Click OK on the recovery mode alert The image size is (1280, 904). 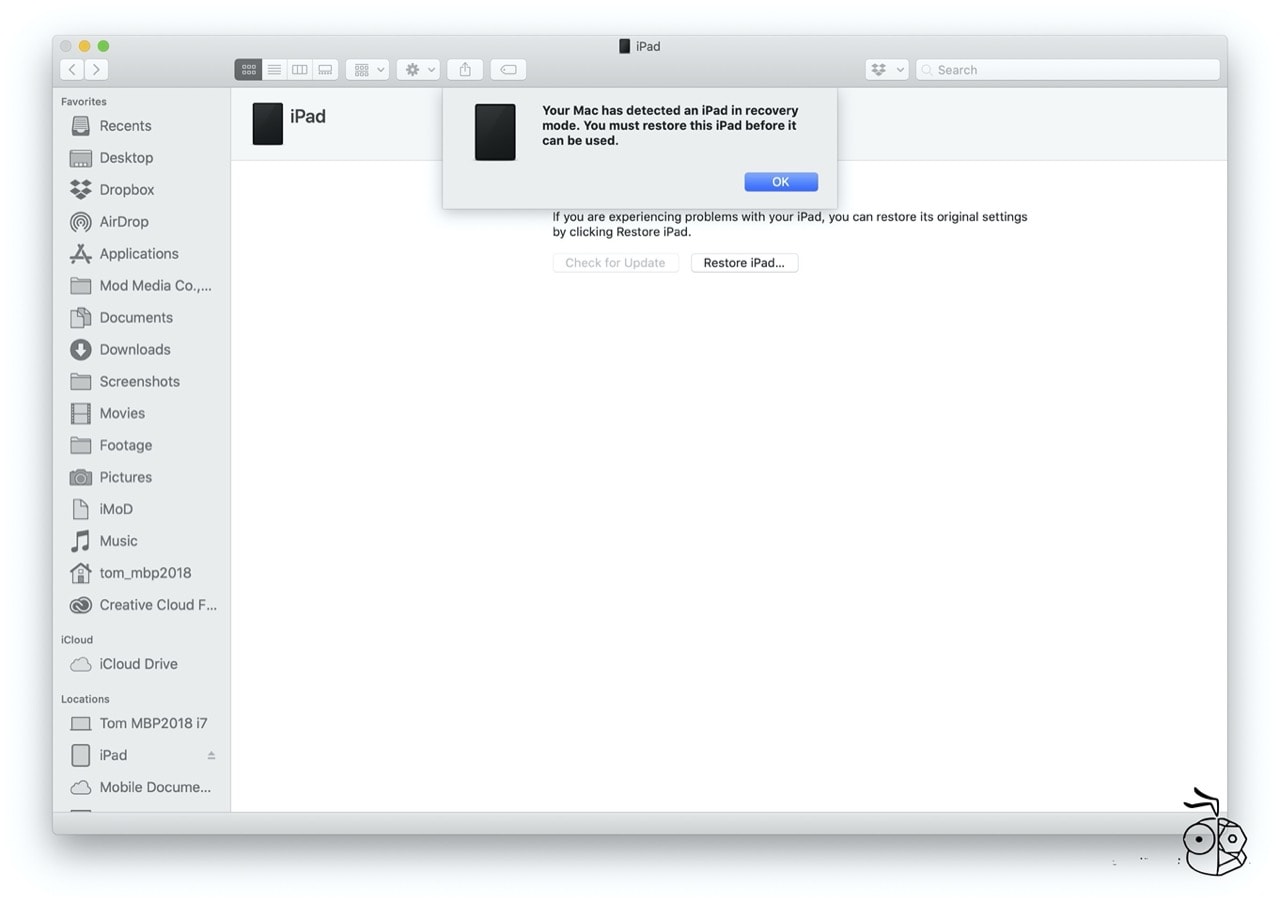coord(780,181)
